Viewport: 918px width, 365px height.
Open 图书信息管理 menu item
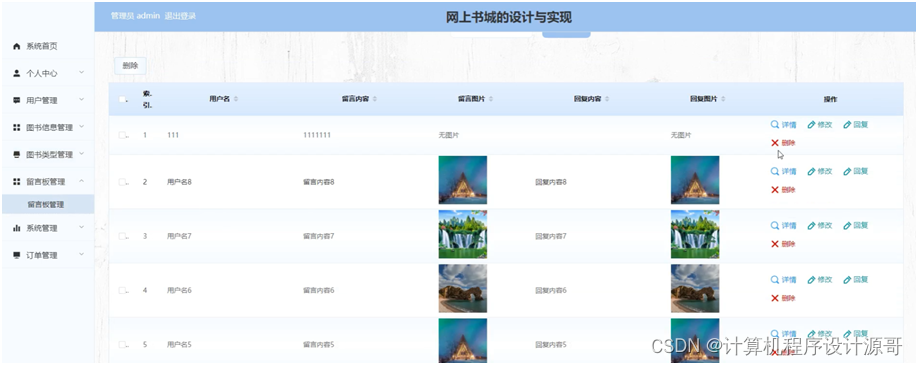pos(48,127)
